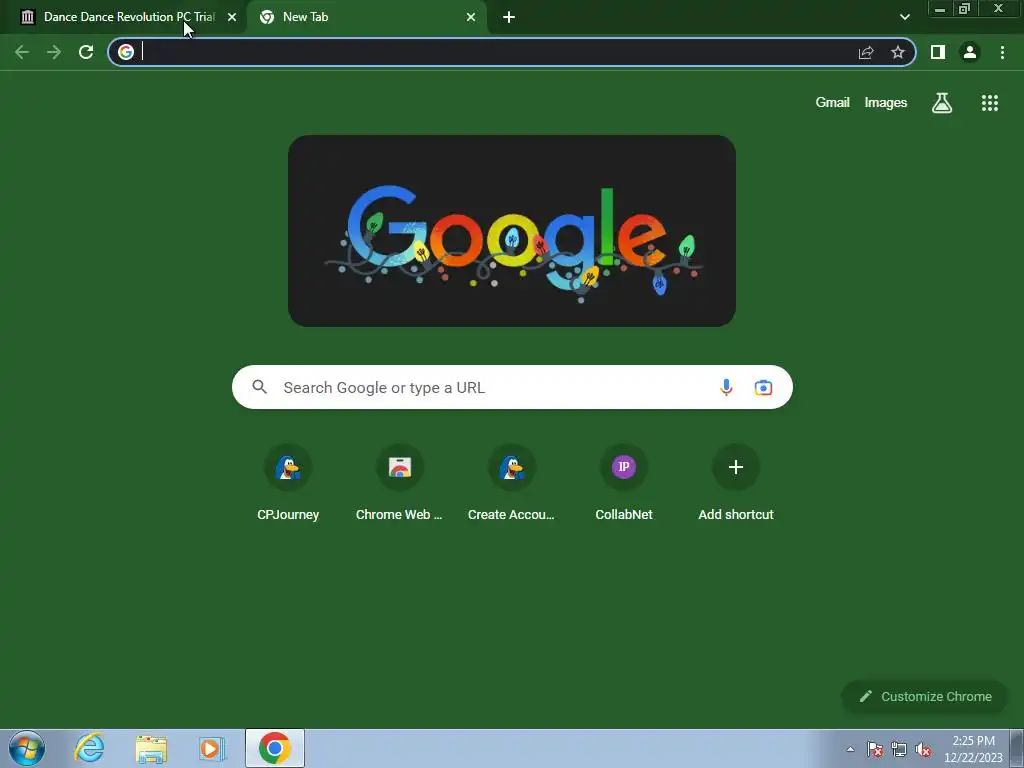
Task: Open the Create Account shortcut
Action: (x=511, y=483)
